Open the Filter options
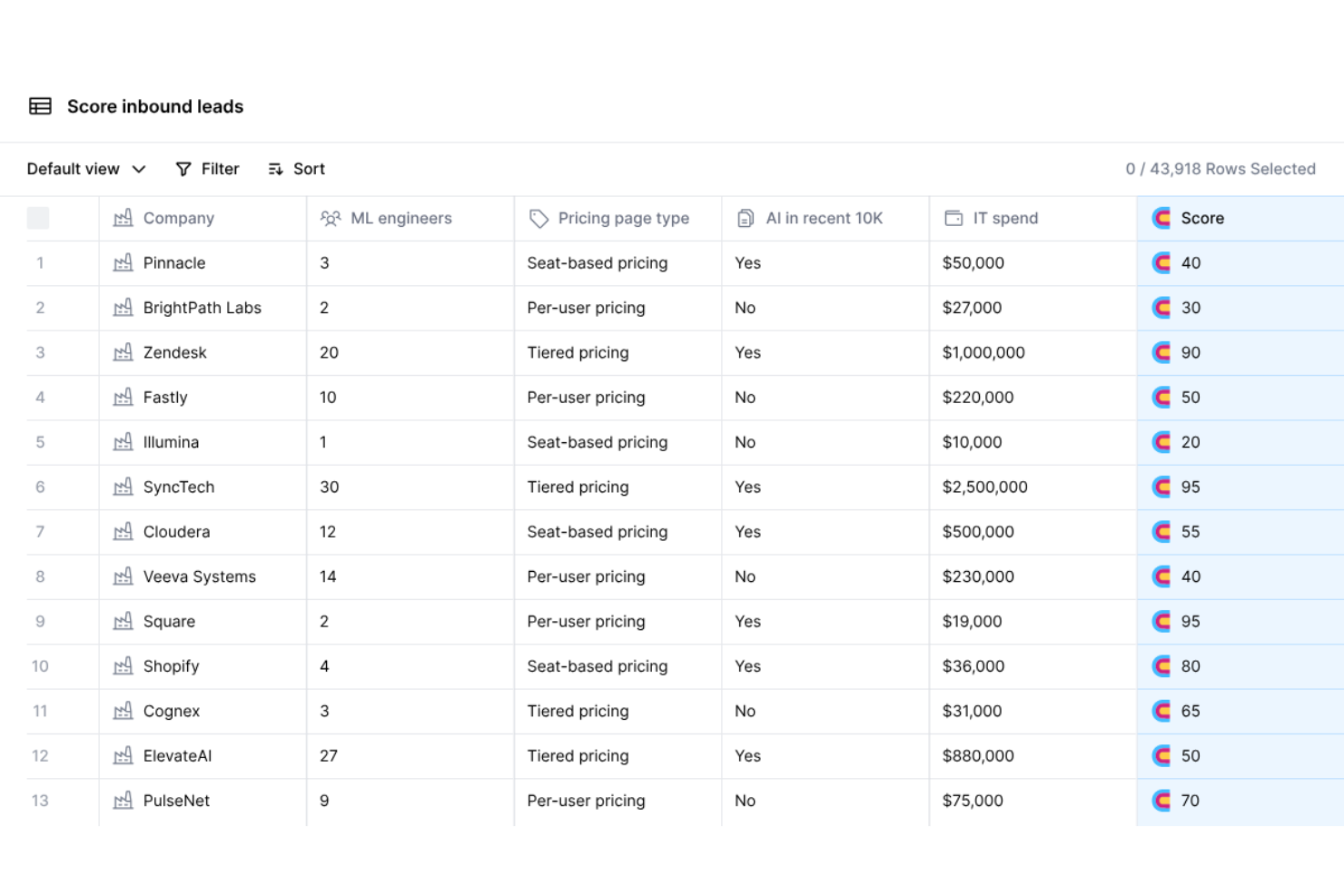 coord(207,169)
